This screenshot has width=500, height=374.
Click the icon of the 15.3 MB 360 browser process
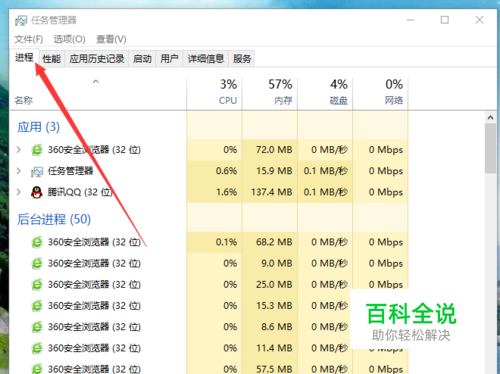pos(37,306)
